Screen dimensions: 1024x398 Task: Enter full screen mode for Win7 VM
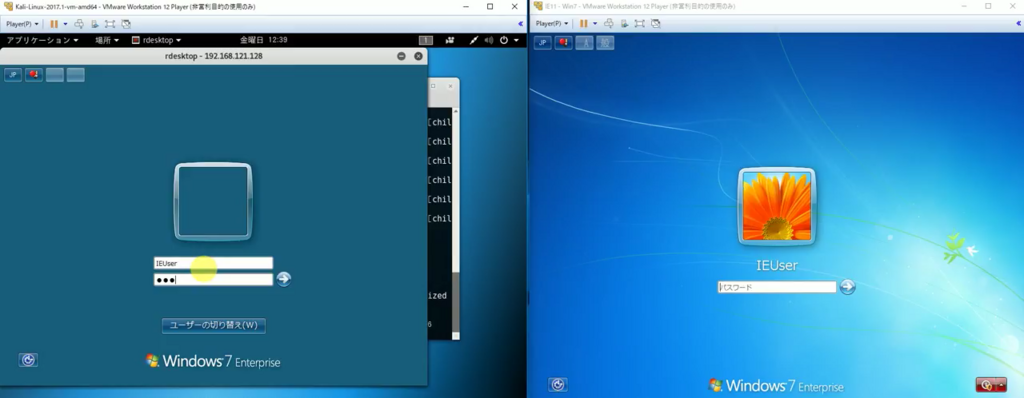pyautogui.click(x=639, y=24)
